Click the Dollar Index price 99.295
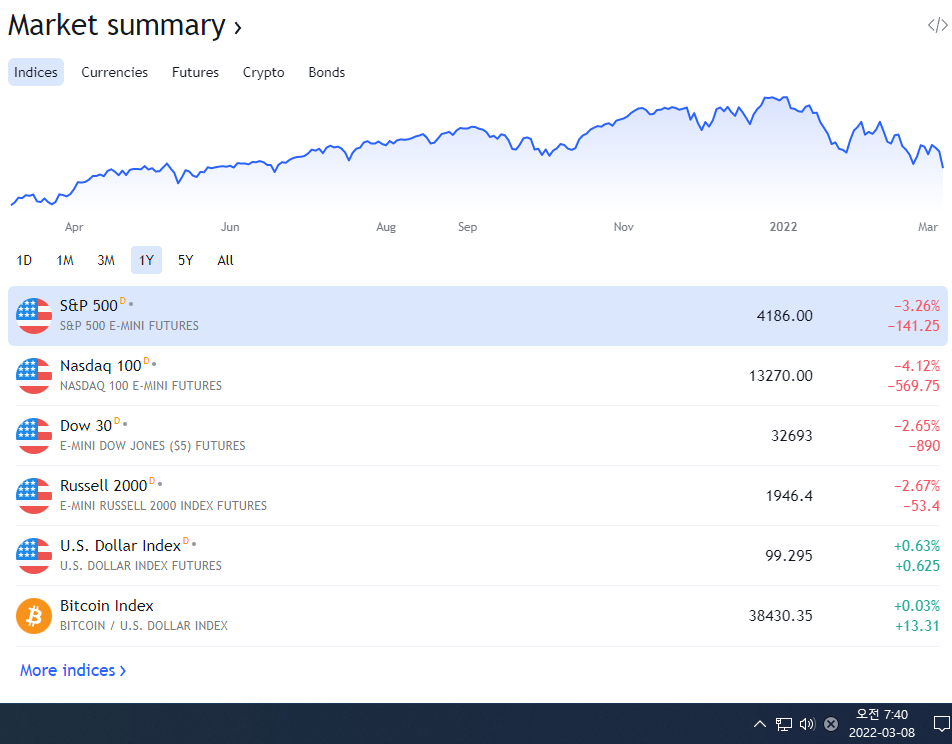 click(x=789, y=556)
